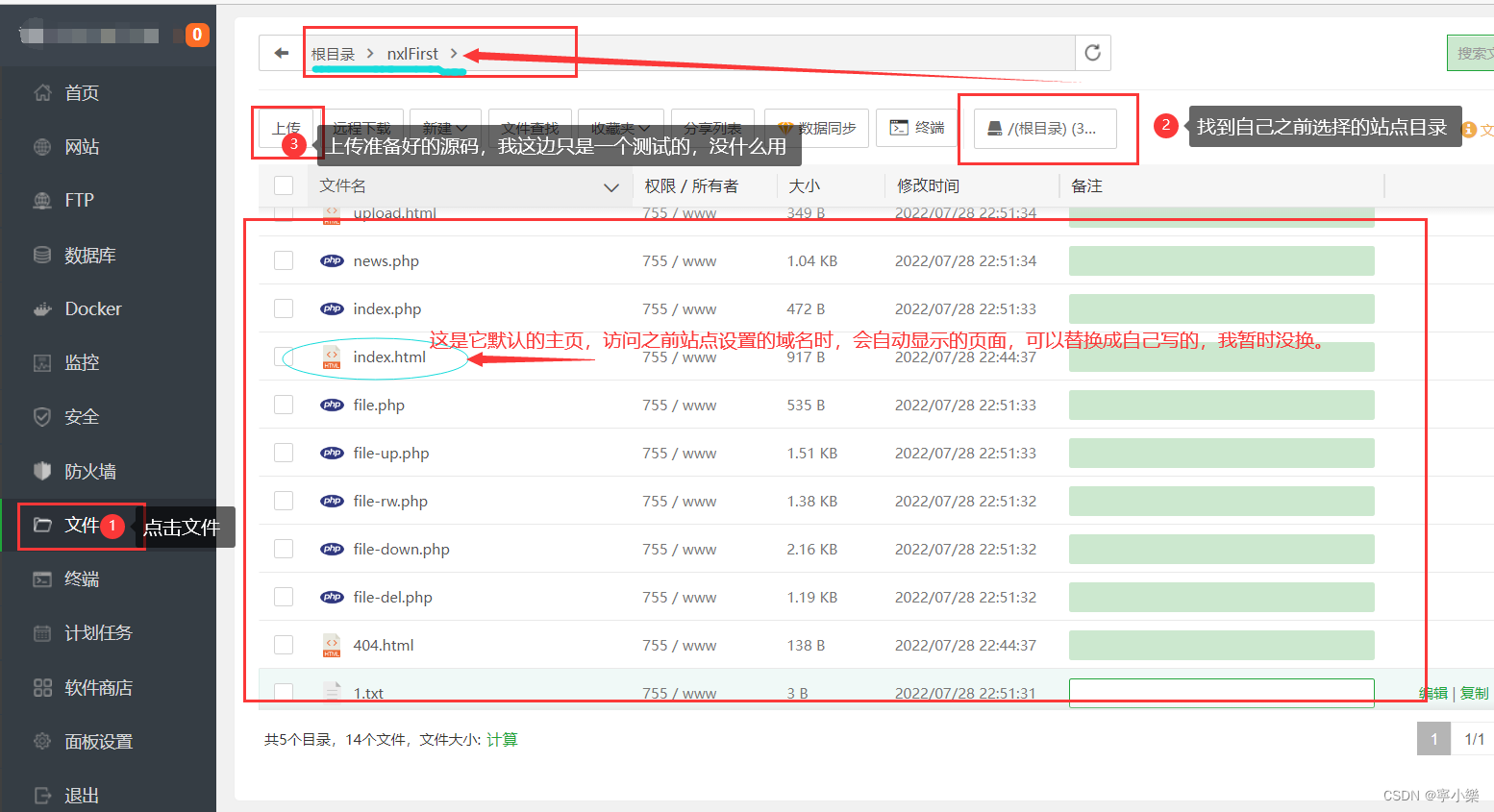Open the file named index.html
The height and width of the screenshot is (812, 1494).
coord(389,357)
